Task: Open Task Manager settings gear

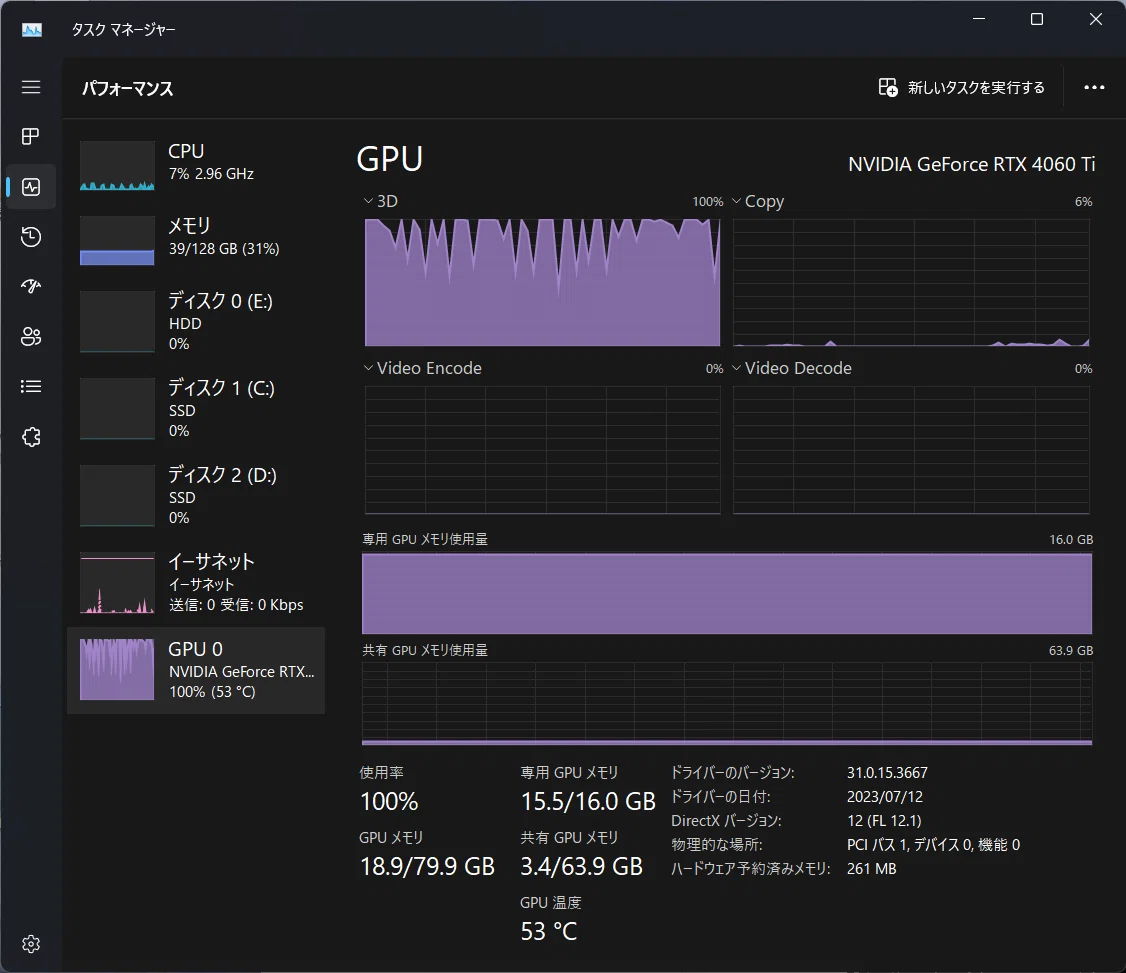Action: [x=31, y=944]
